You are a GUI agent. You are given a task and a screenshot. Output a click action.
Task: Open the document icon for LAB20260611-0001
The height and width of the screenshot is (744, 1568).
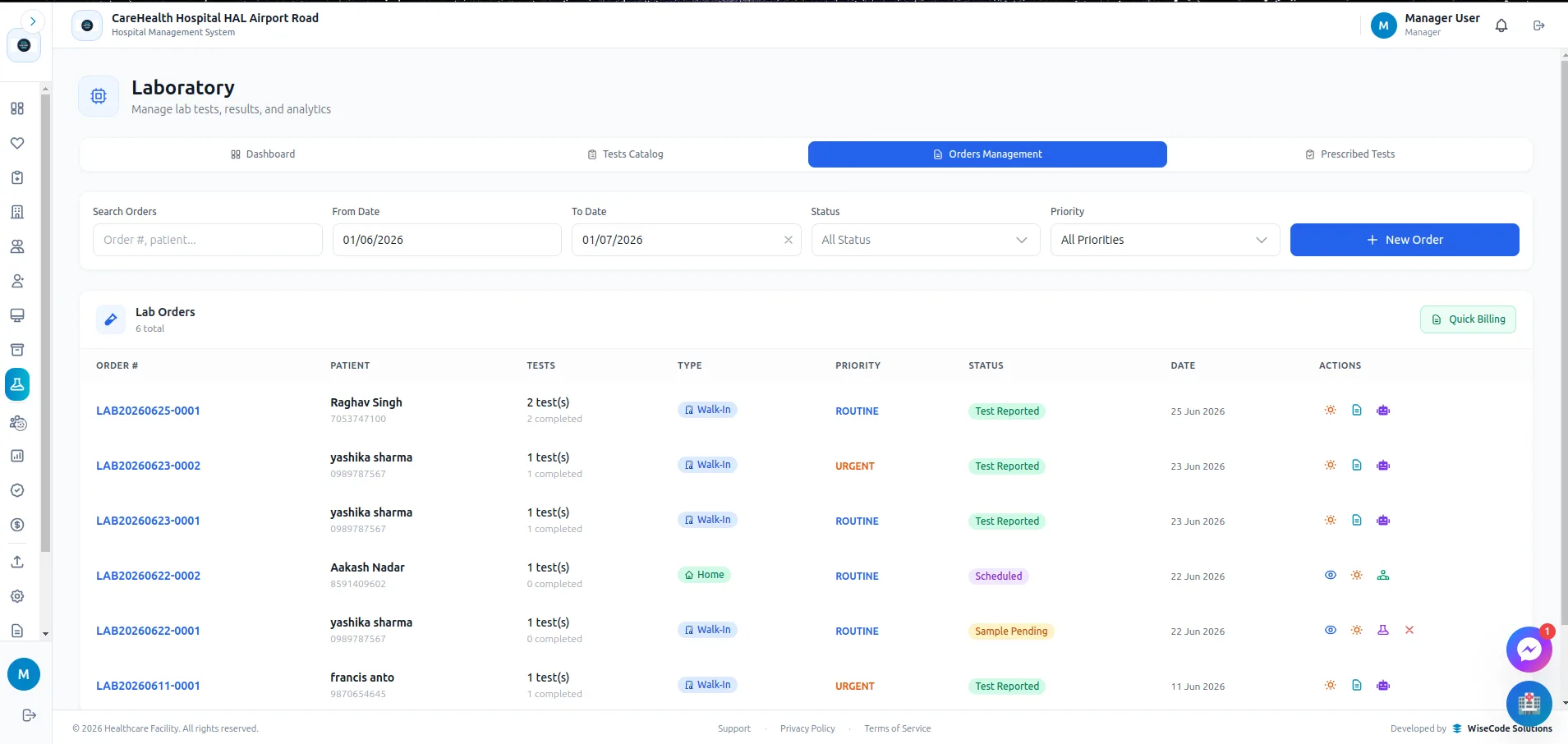tap(1357, 686)
